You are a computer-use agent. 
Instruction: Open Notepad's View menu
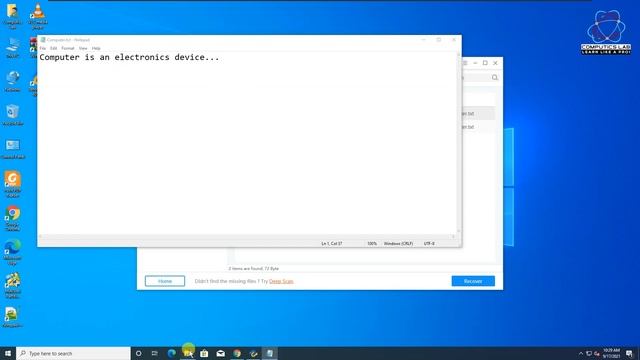click(x=83, y=48)
